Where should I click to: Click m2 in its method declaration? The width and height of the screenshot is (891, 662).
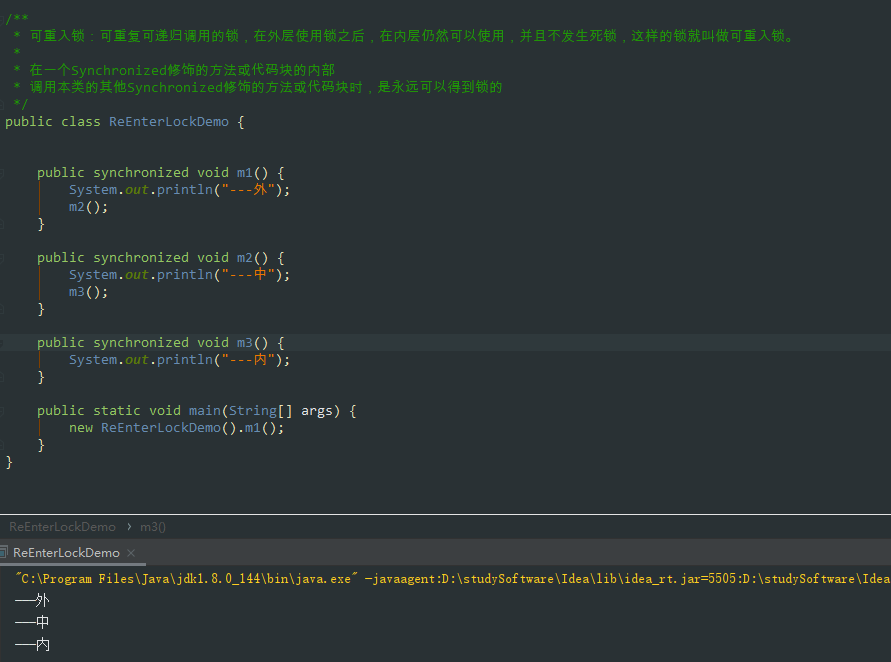pyautogui.click(x=244, y=257)
